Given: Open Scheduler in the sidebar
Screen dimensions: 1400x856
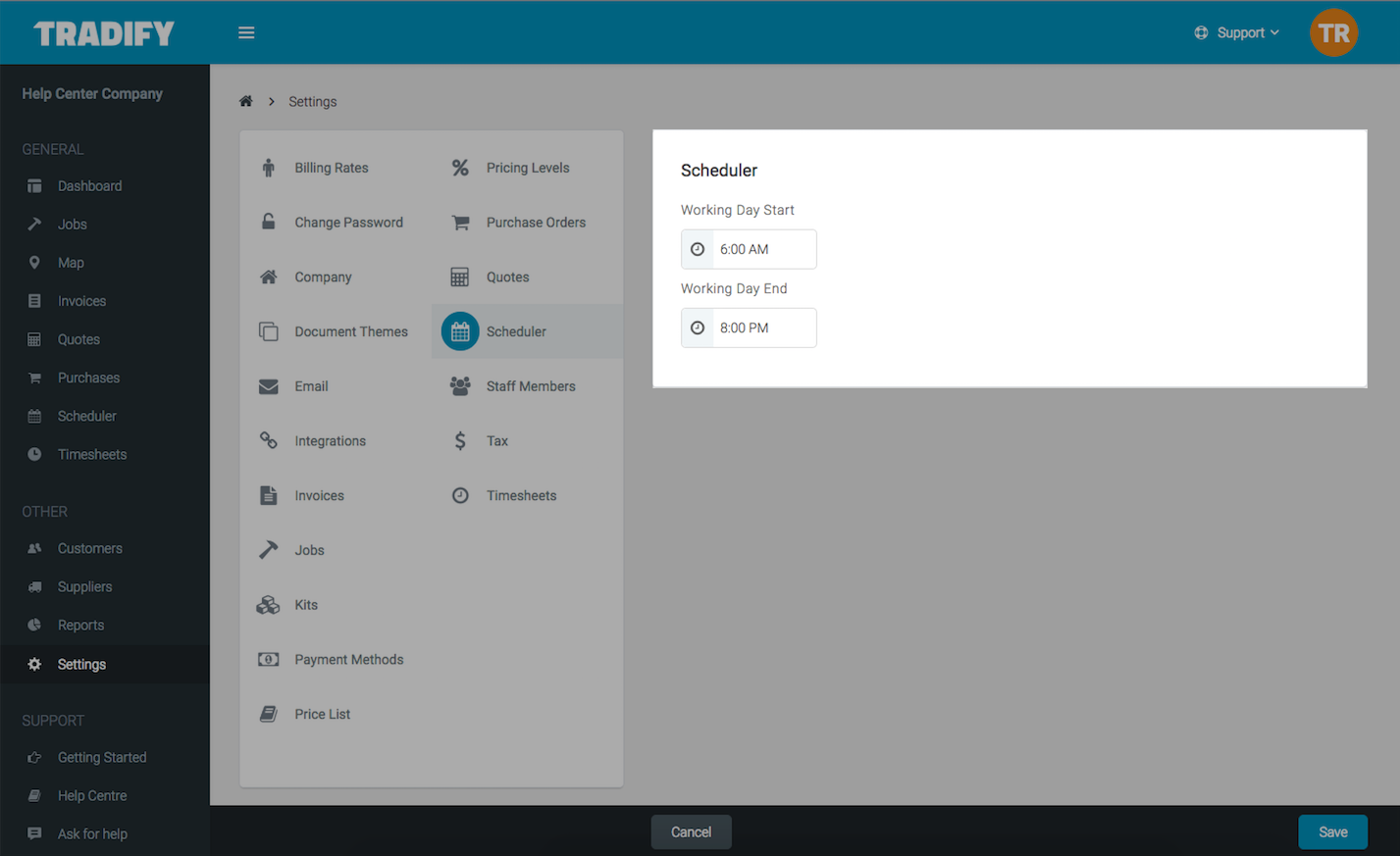Looking at the screenshot, I should 104,415.
